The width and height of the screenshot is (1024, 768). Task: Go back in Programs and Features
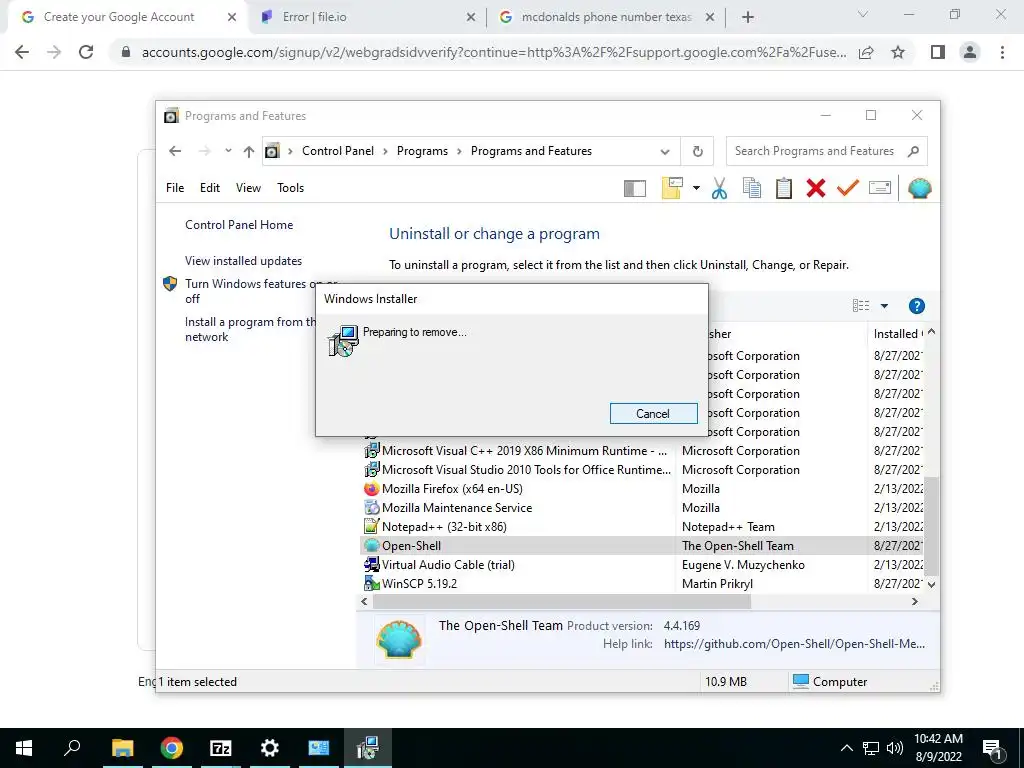175,152
